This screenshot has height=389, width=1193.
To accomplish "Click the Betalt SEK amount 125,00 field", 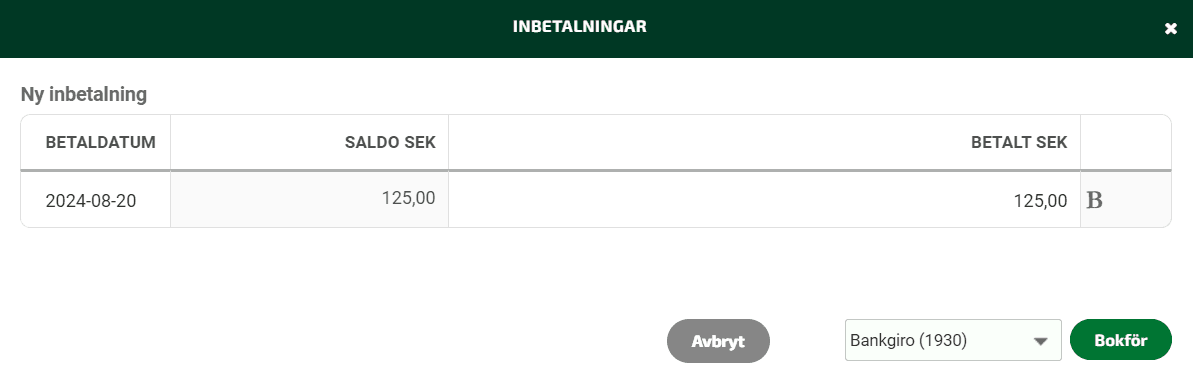I will (x=764, y=201).
